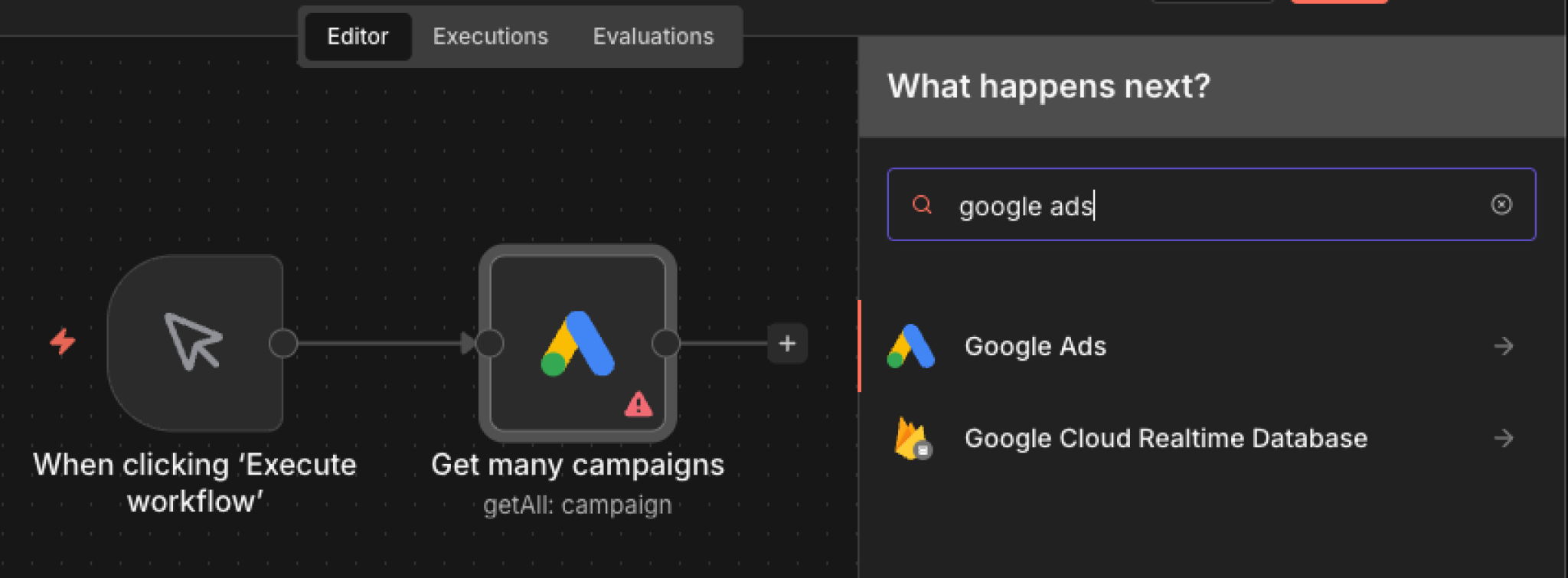Select the Editor tab
The width and height of the screenshot is (1568, 578).
[358, 36]
